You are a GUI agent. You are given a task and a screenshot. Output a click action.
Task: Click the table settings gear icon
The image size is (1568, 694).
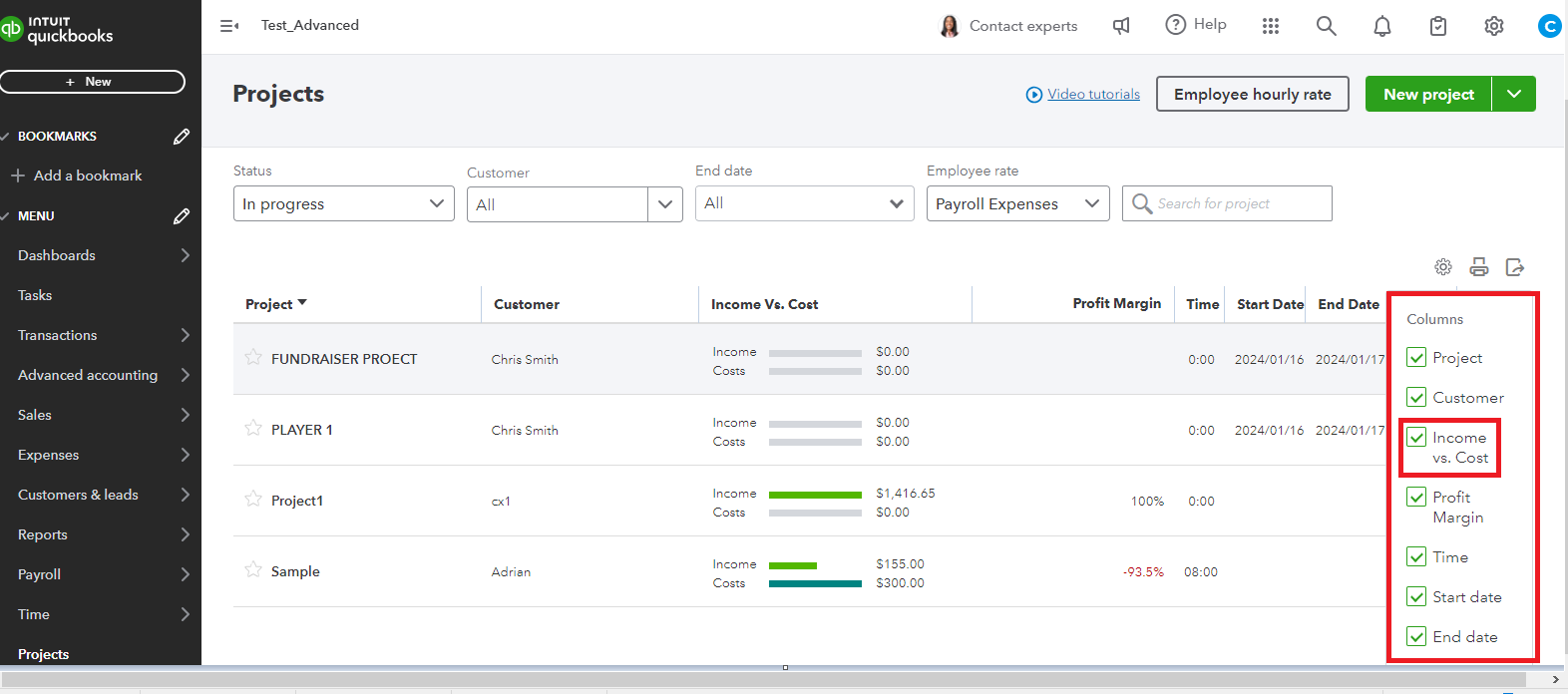pyautogui.click(x=1442, y=267)
